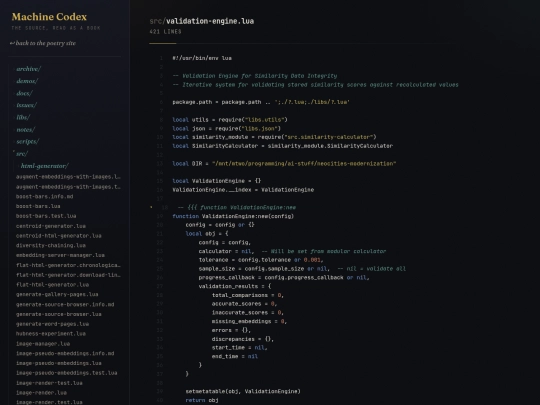Open centroid-html-generator.lua file
This screenshot has height=405, width=540.
[59, 236]
